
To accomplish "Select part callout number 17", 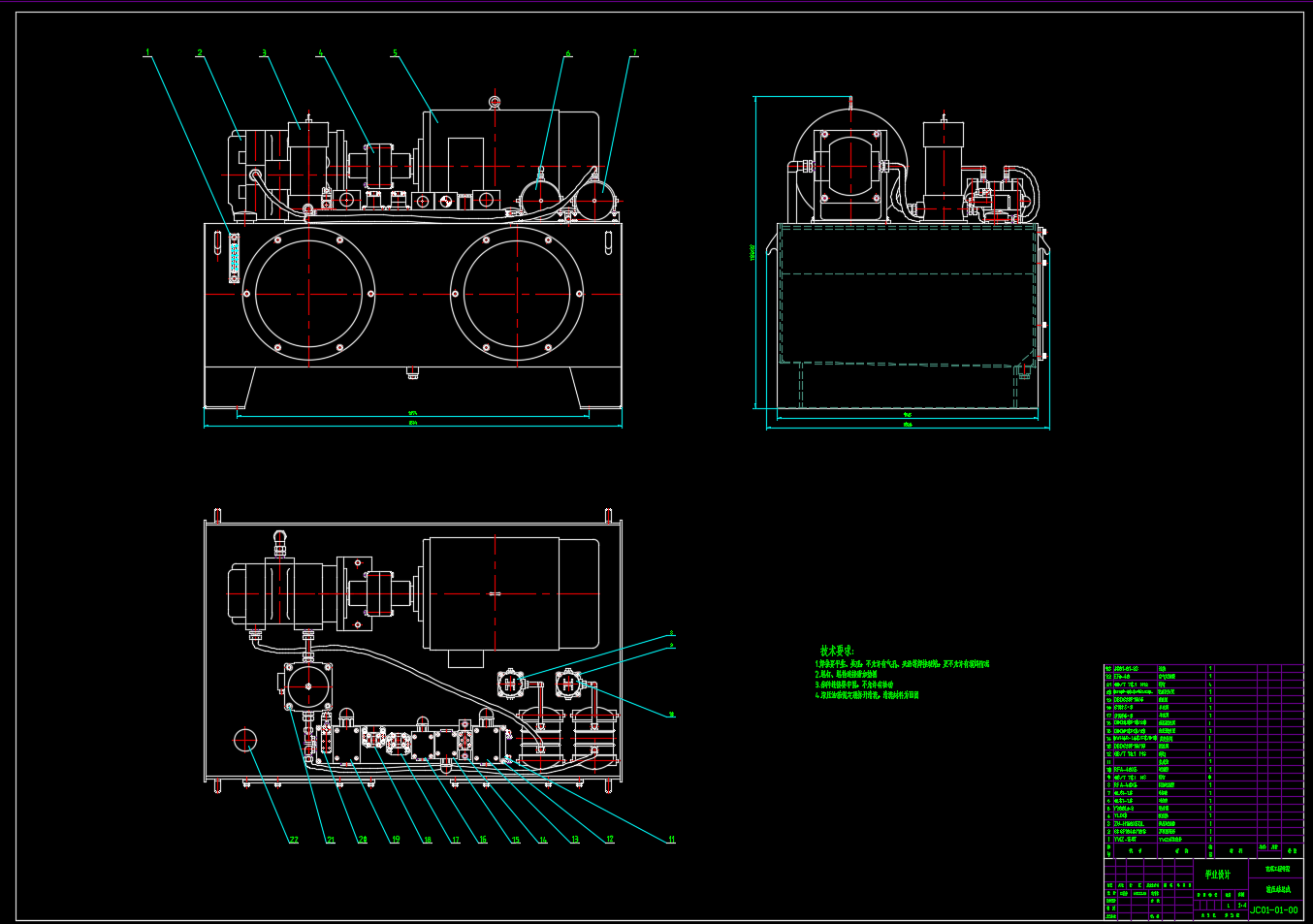I will point(455,840).
